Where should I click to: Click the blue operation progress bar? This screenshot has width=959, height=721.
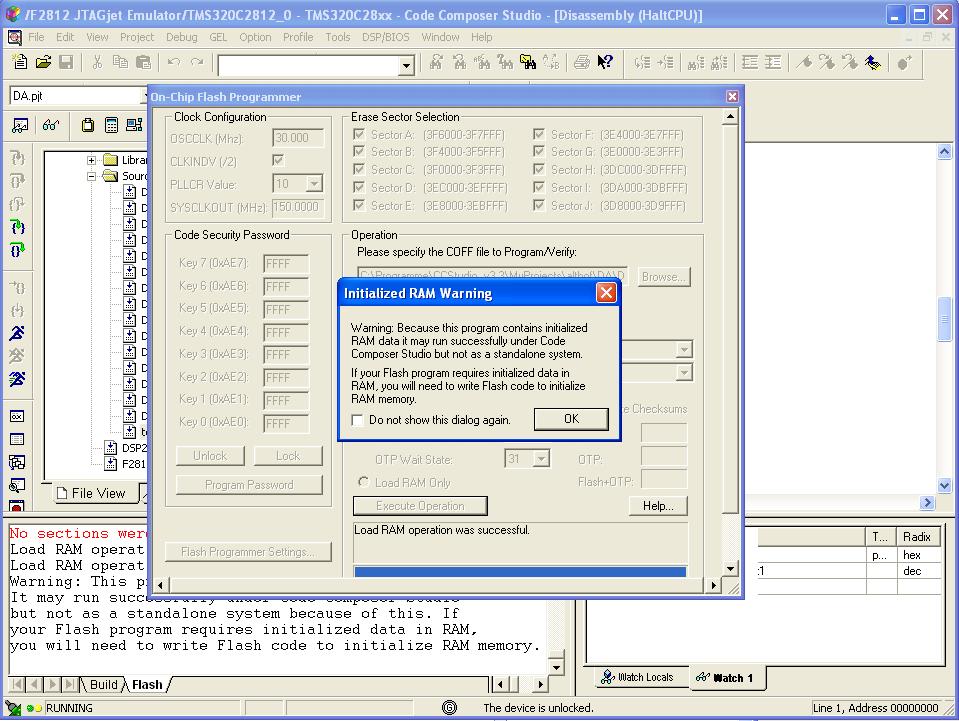click(x=520, y=572)
